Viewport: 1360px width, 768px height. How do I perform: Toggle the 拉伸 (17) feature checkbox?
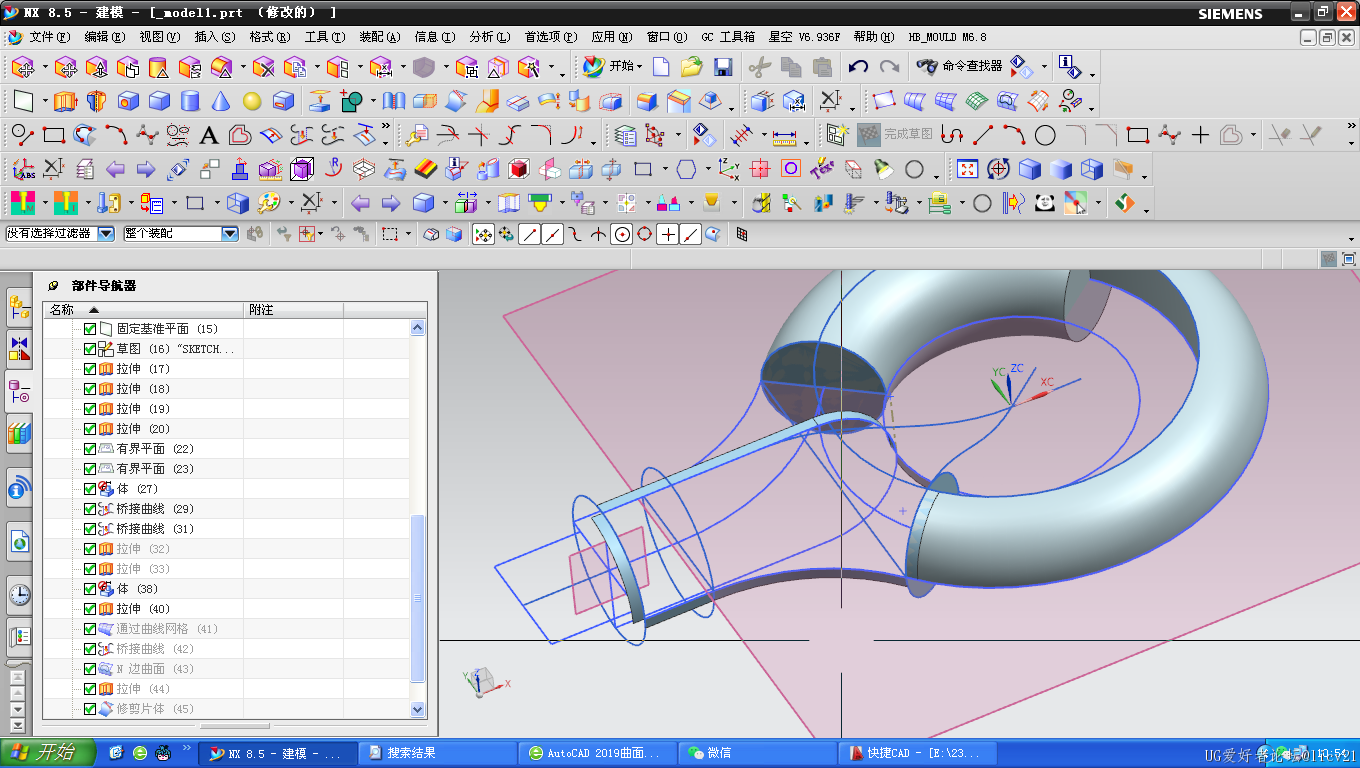point(90,369)
